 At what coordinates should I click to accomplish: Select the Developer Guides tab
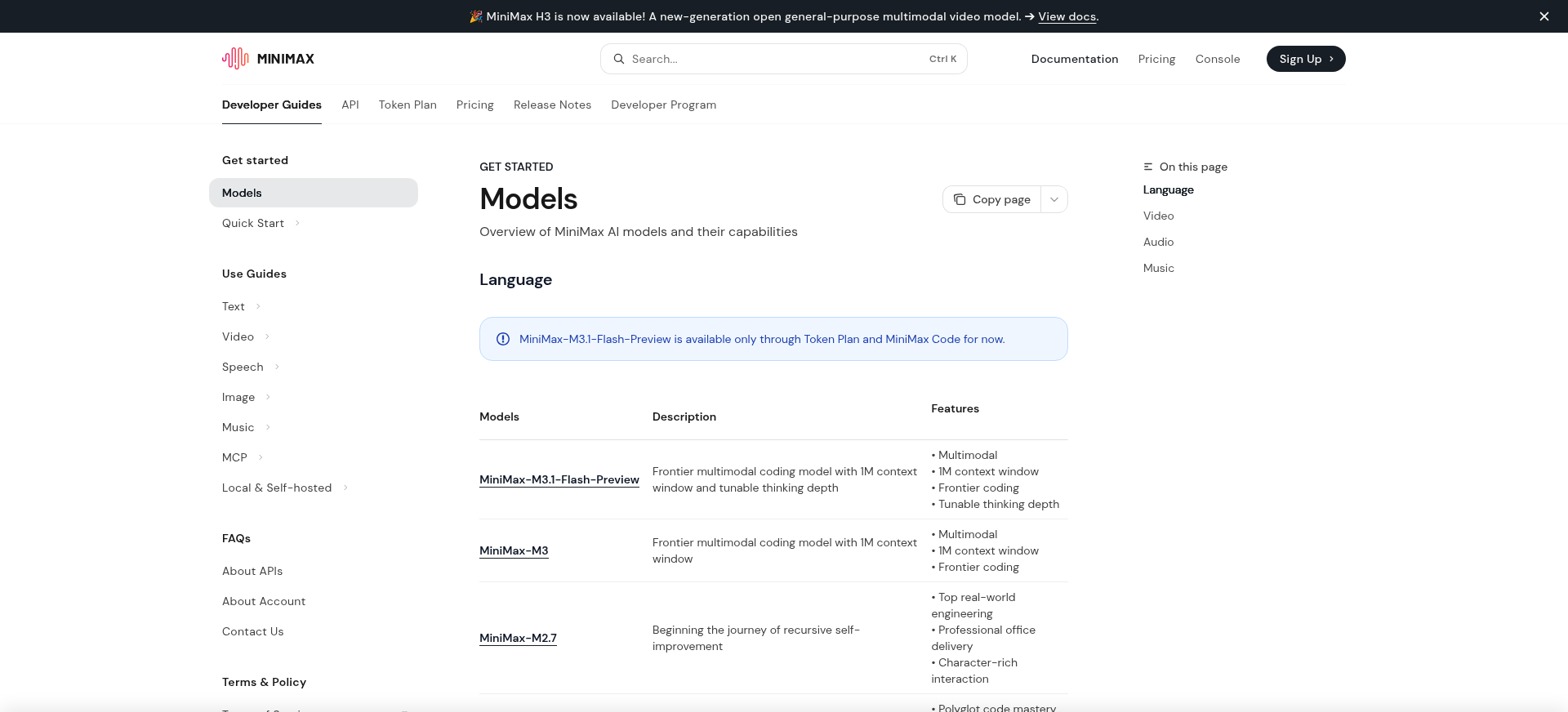272,105
